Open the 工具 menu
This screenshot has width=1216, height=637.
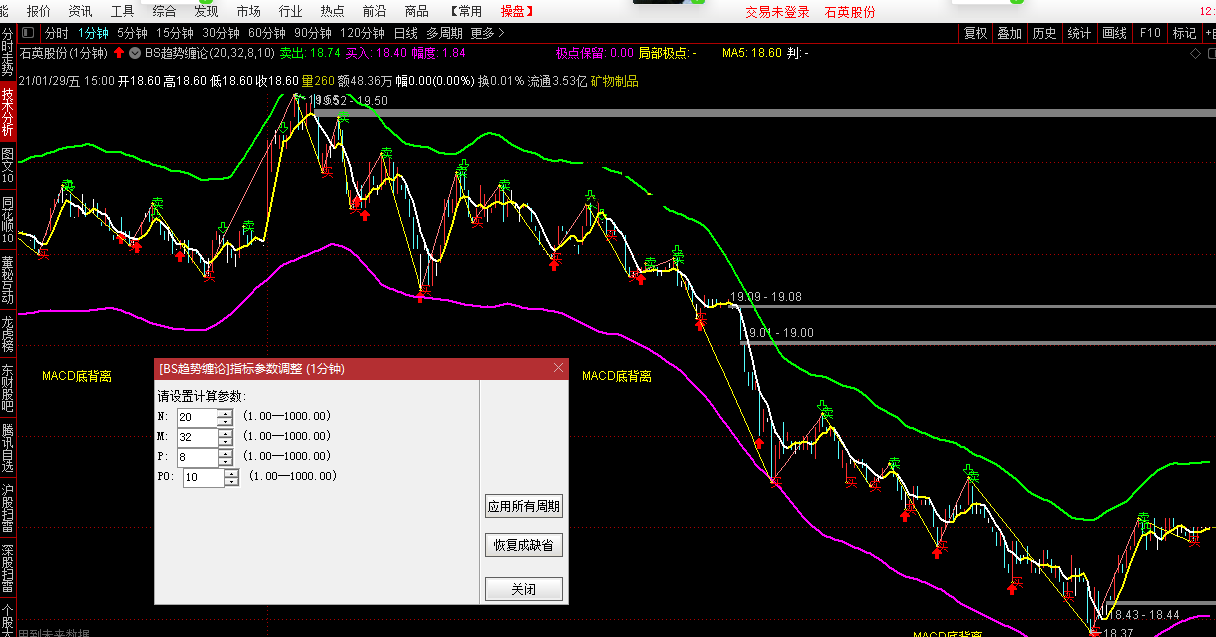[123, 11]
